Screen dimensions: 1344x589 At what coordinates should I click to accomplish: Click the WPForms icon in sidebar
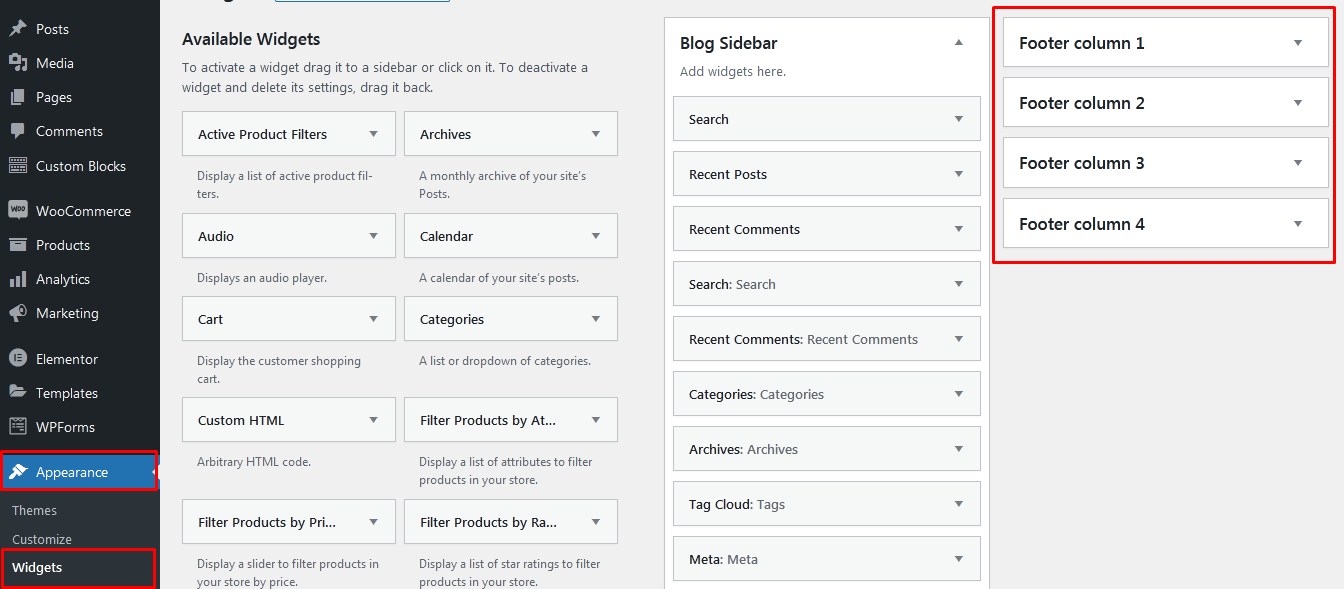click(x=18, y=427)
